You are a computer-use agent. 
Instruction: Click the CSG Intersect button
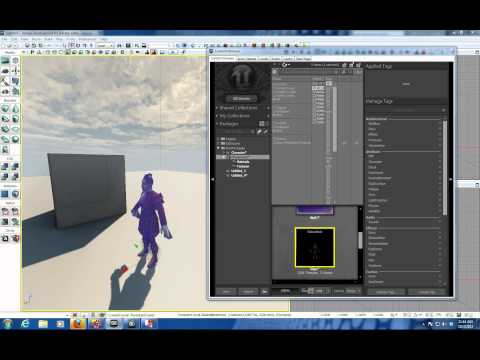pos(5,176)
